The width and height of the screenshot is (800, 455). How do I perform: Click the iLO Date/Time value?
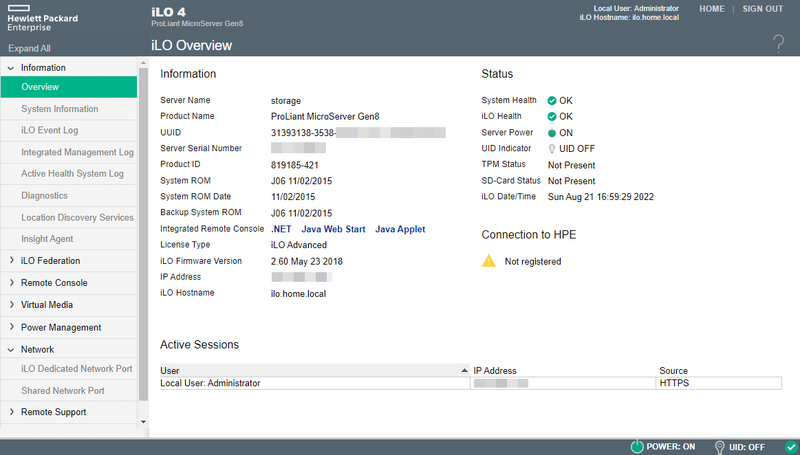click(601, 197)
